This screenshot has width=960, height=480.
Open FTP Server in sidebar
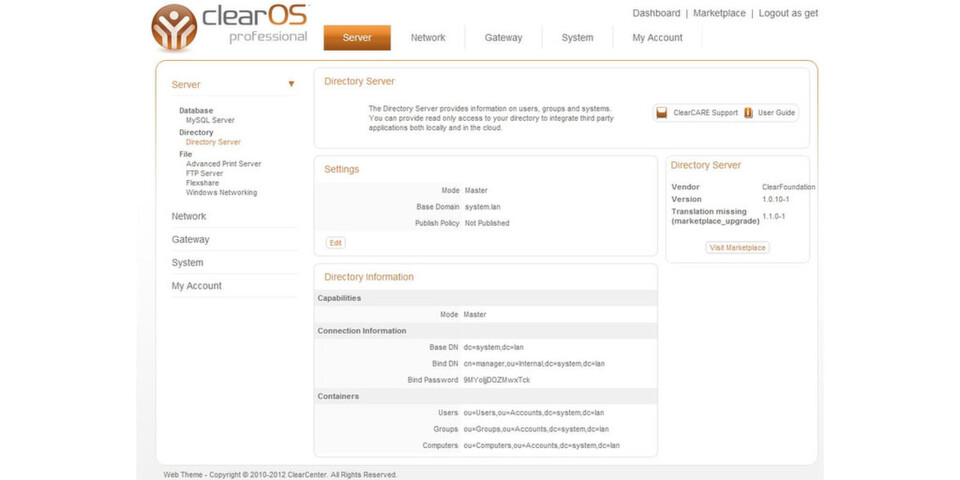click(x=204, y=173)
